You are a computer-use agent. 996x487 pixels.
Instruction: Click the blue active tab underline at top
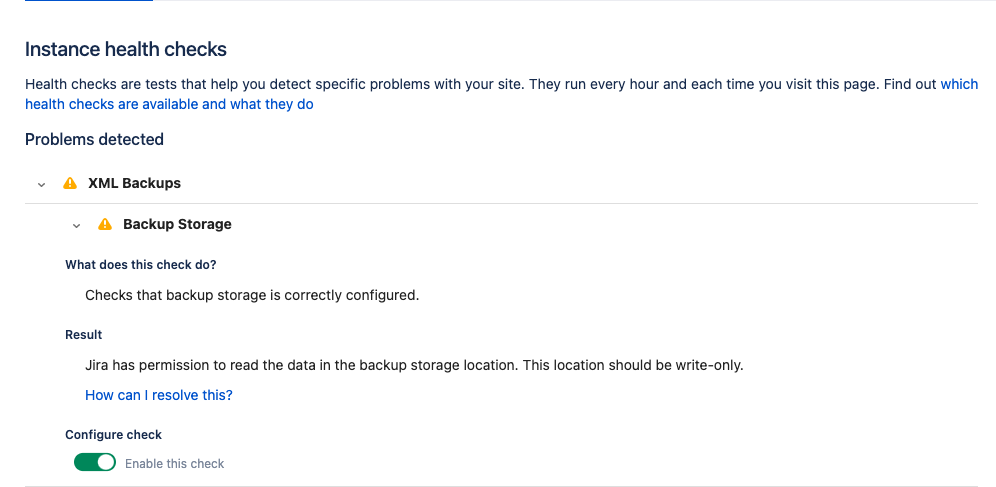pyautogui.click(x=88, y=1)
